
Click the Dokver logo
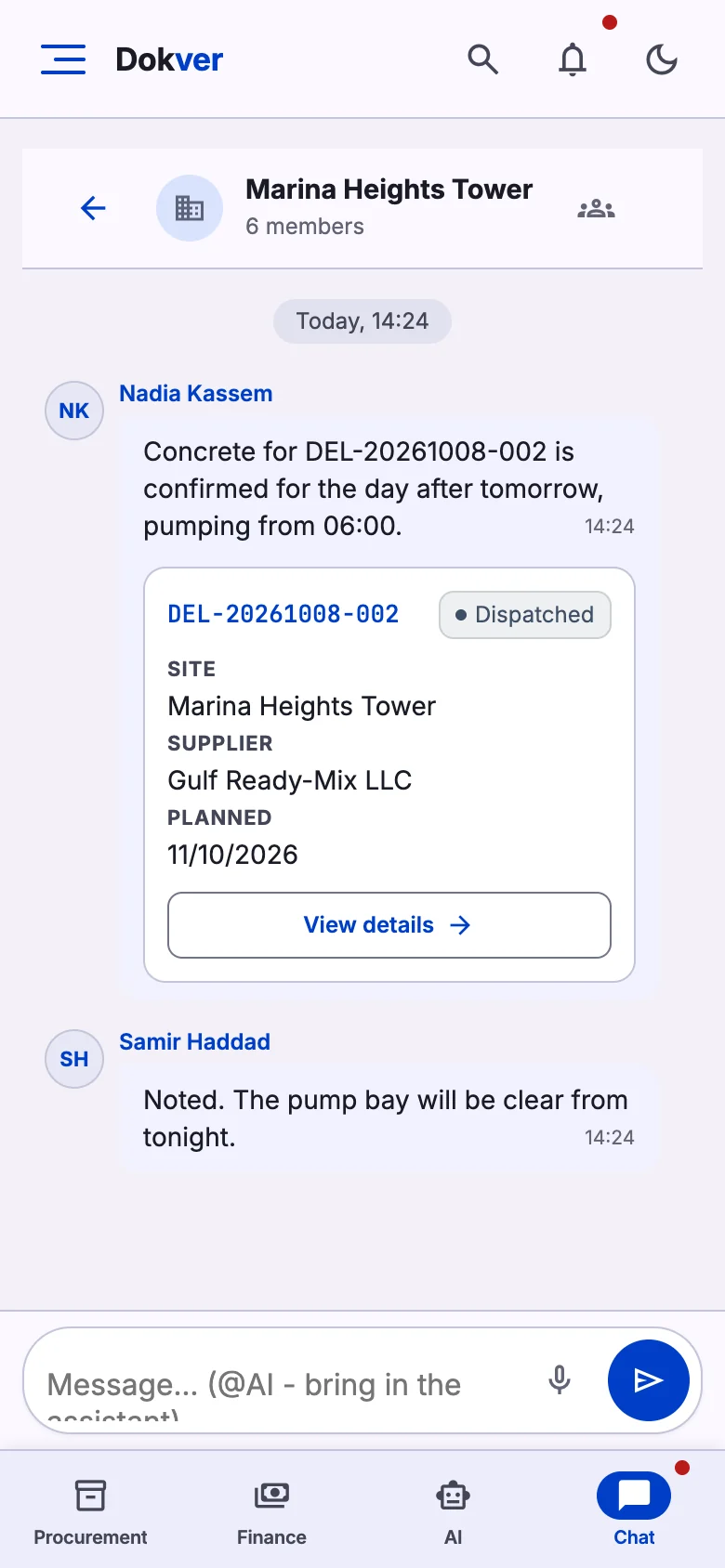pyautogui.click(x=169, y=59)
